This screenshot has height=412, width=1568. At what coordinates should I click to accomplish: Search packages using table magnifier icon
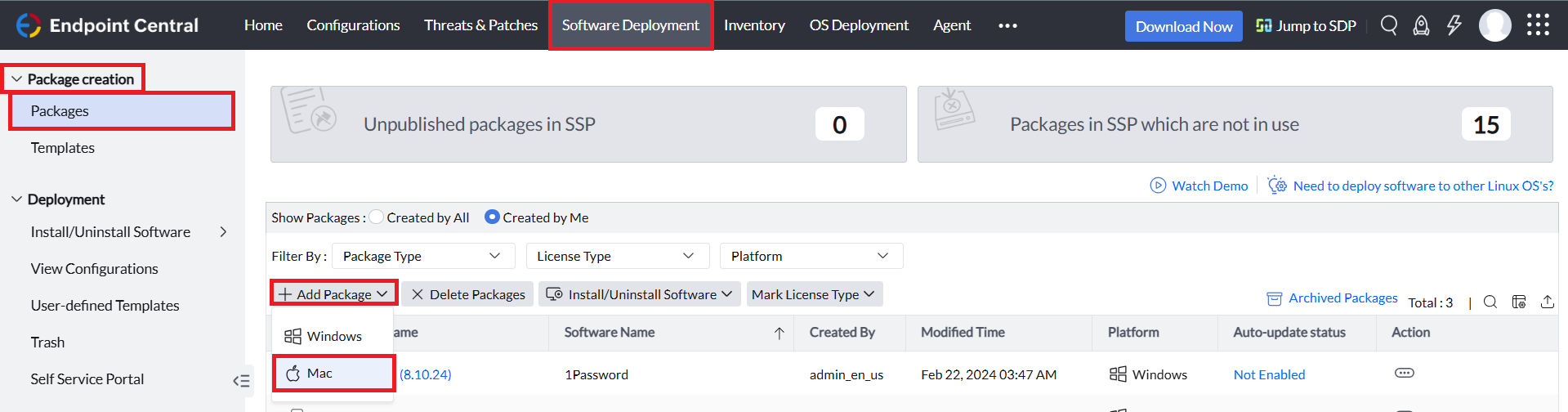click(x=1490, y=302)
